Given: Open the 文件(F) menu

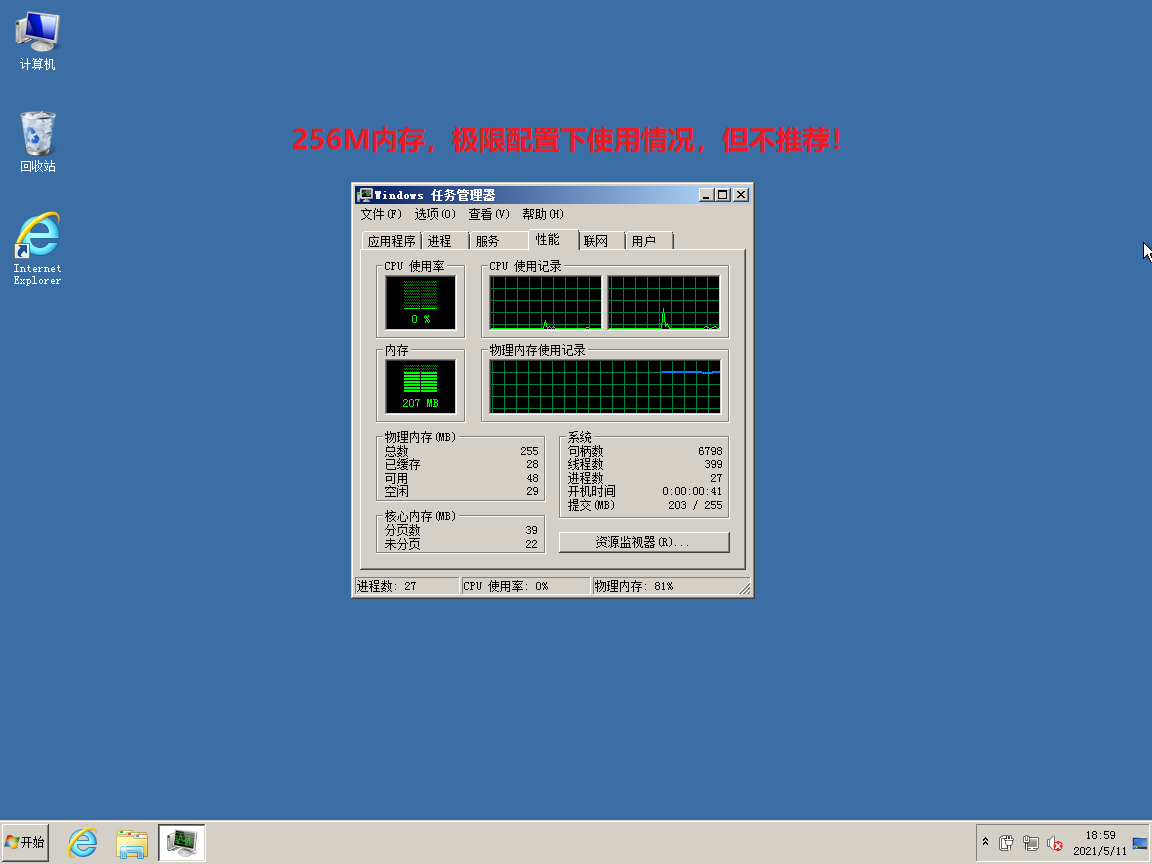Looking at the screenshot, I should tap(380, 214).
